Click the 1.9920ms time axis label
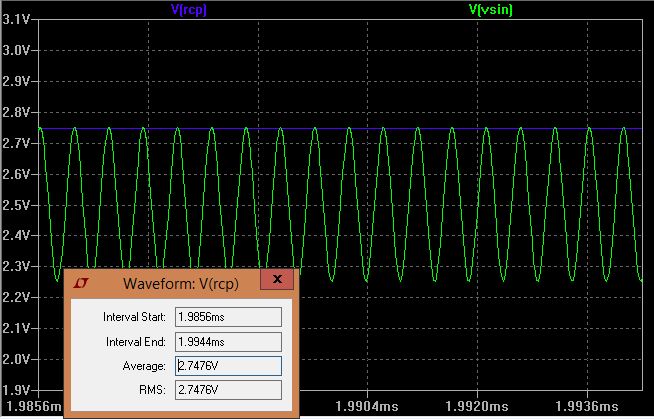The height and width of the screenshot is (419, 654). point(477,406)
